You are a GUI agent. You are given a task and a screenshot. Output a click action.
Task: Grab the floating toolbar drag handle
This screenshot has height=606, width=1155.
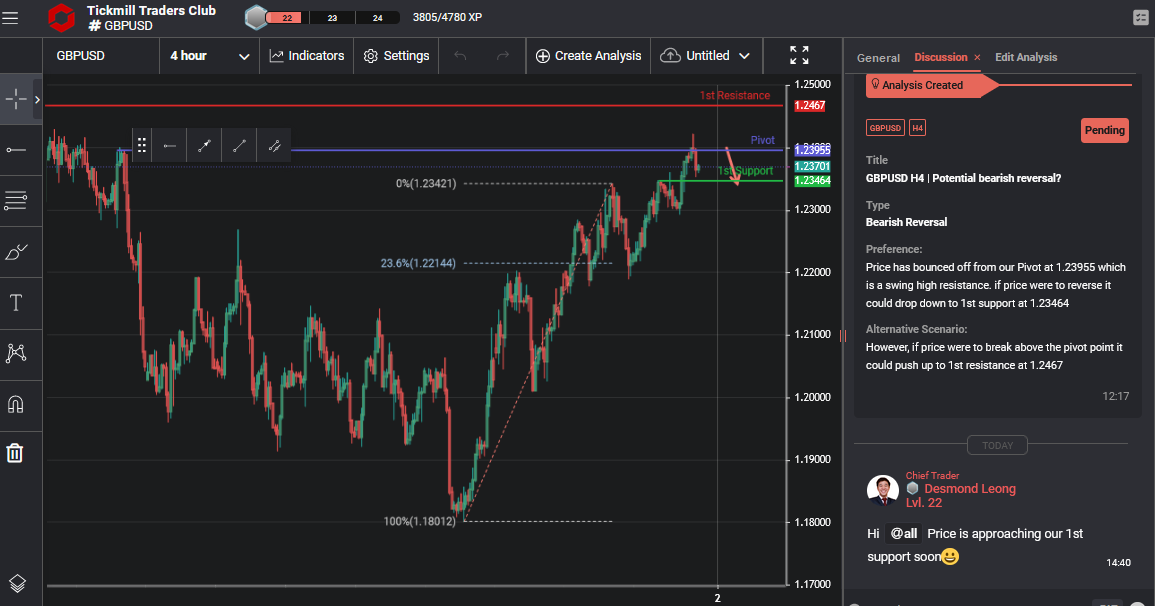point(141,145)
